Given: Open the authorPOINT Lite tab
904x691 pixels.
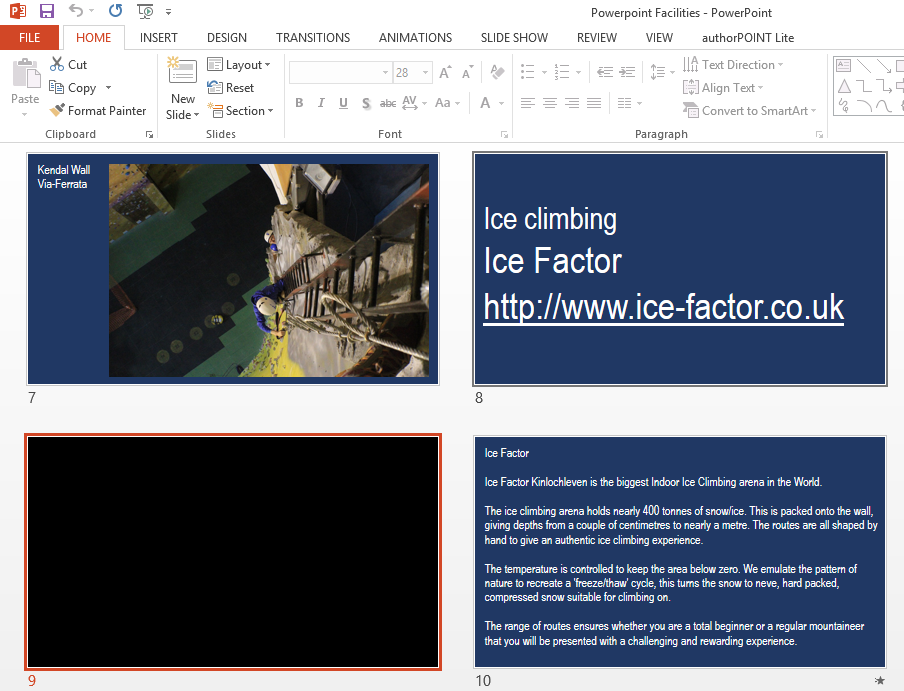Looking at the screenshot, I should (x=748, y=37).
